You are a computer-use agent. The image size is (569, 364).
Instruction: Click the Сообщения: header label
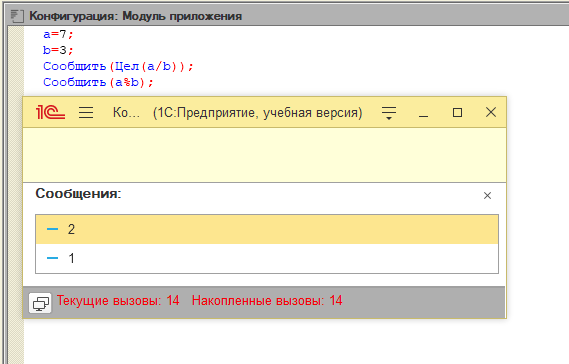click(78, 193)
